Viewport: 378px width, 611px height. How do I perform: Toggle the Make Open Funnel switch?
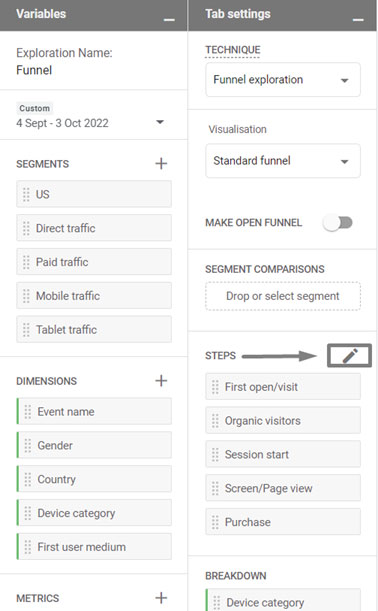(337, 223)
